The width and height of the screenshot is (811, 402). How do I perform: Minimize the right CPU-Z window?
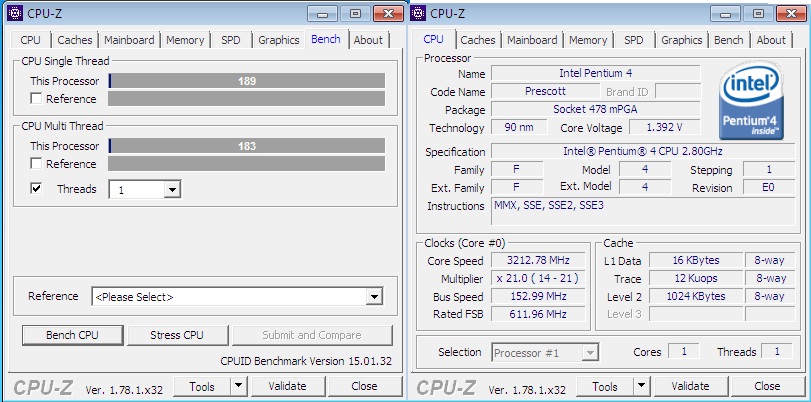click(x=725, y=14)
